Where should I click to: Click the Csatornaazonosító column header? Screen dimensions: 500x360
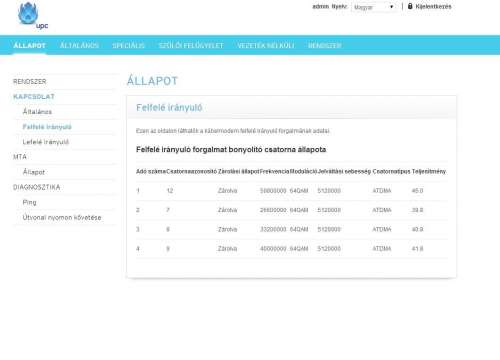coord(191,171)
